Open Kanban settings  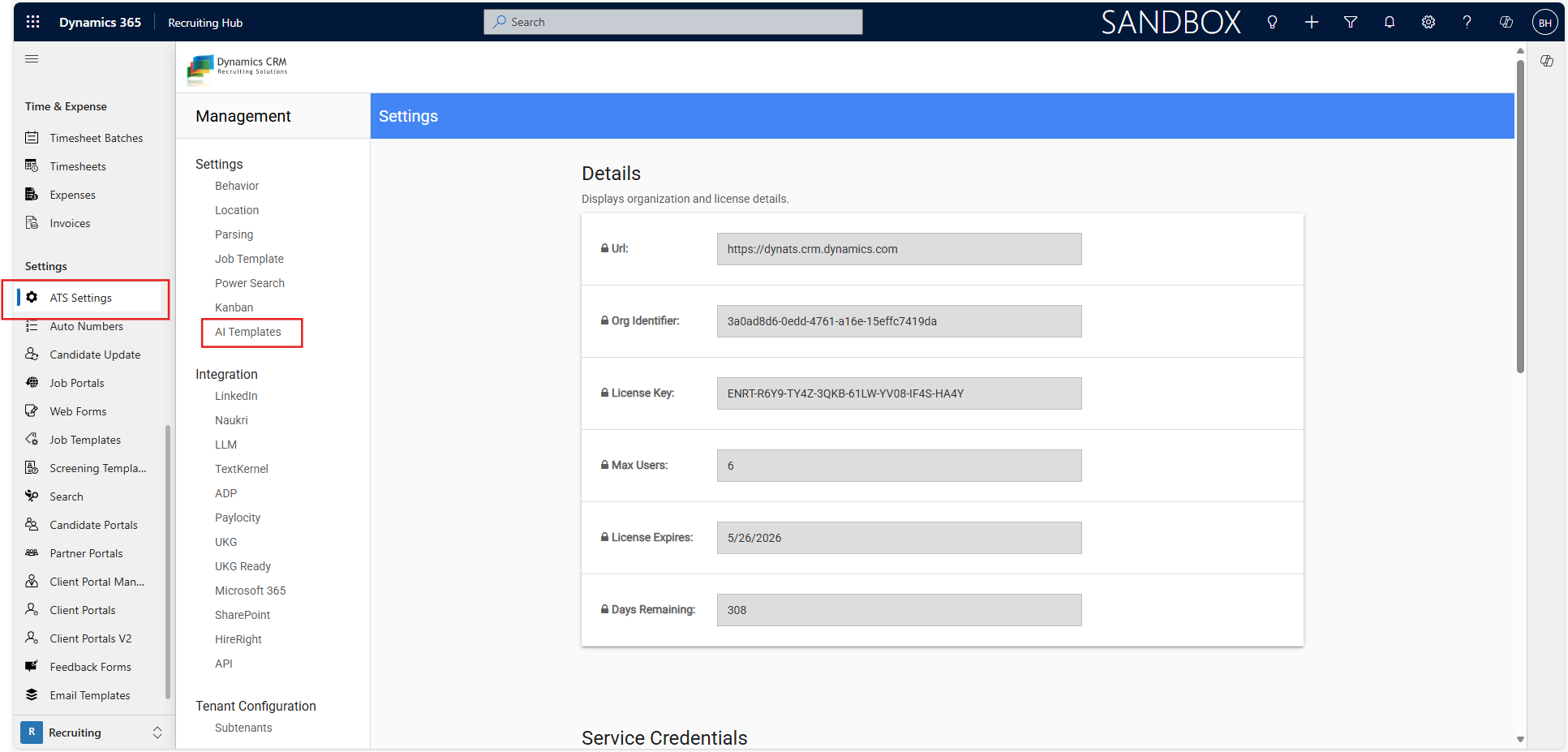pyautogui.click(x=234, y=307)
